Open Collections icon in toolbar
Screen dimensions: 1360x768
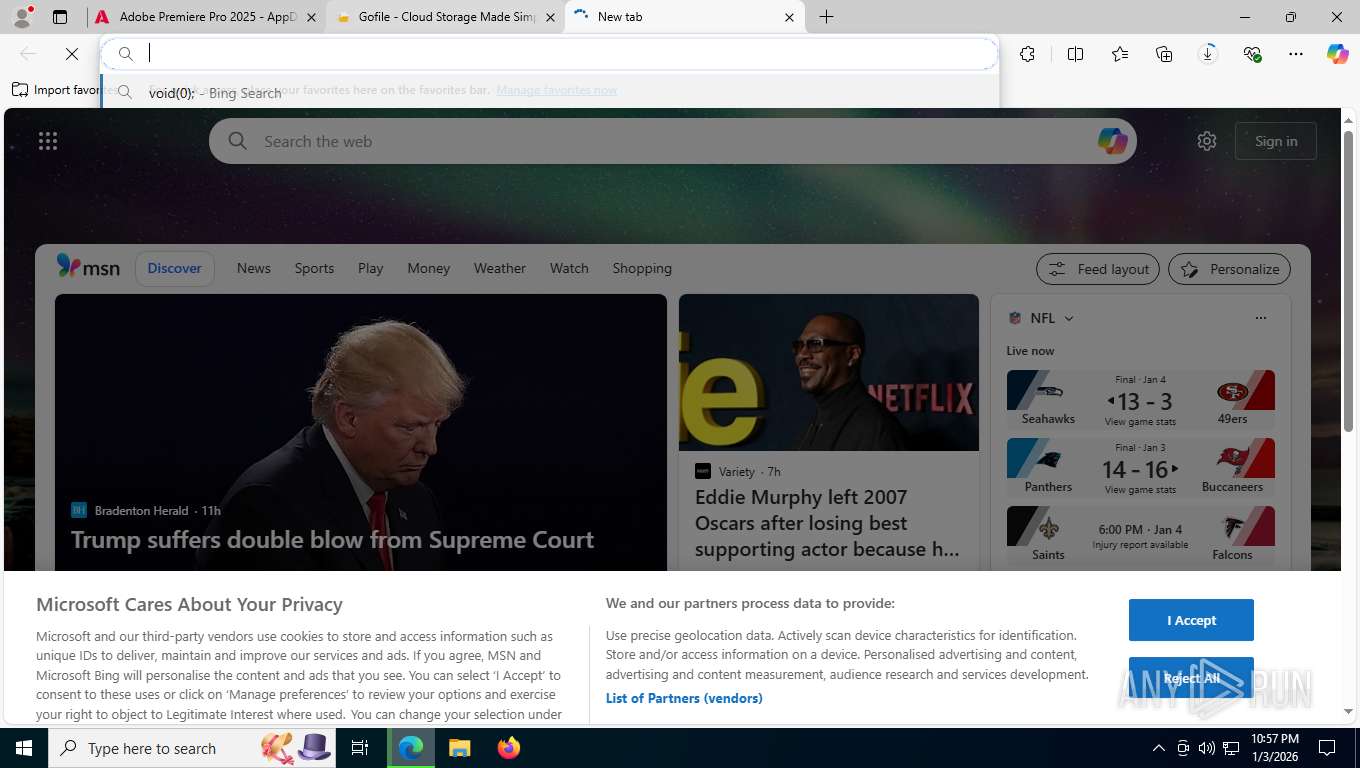coord(1164,54)
